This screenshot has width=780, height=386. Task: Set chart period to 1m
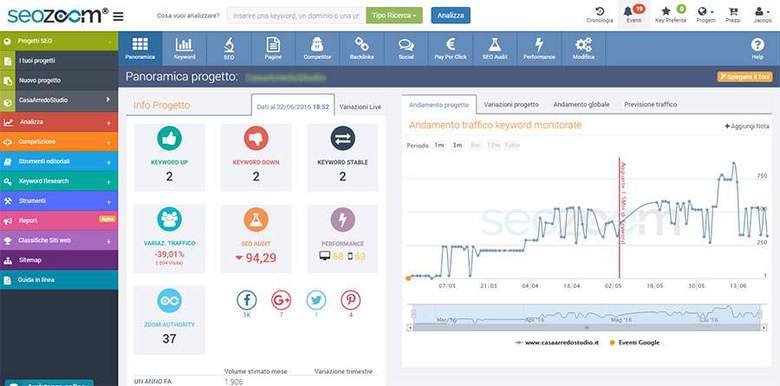[439, 145]
